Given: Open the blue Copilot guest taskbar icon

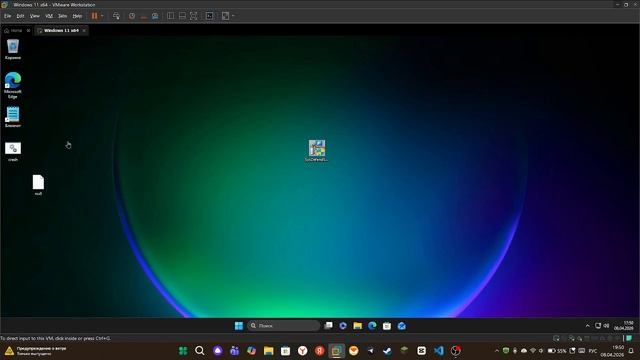Looking at the screenshot, I should click(343, 326).
